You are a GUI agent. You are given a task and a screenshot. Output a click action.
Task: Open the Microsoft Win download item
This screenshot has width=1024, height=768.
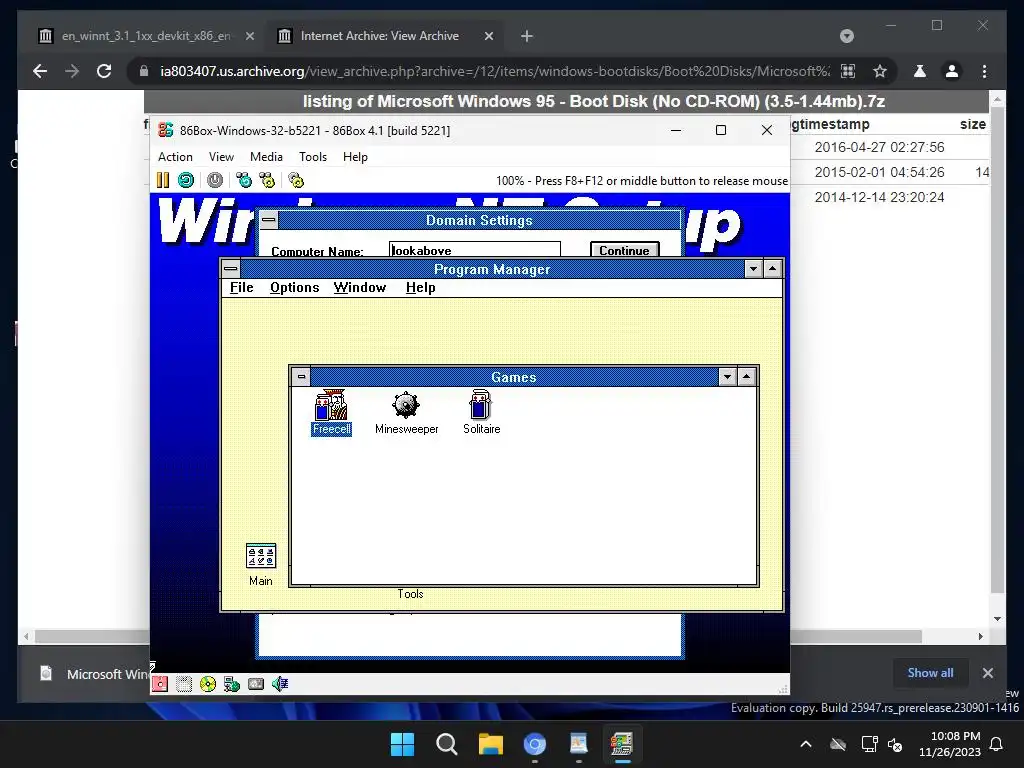93,673
